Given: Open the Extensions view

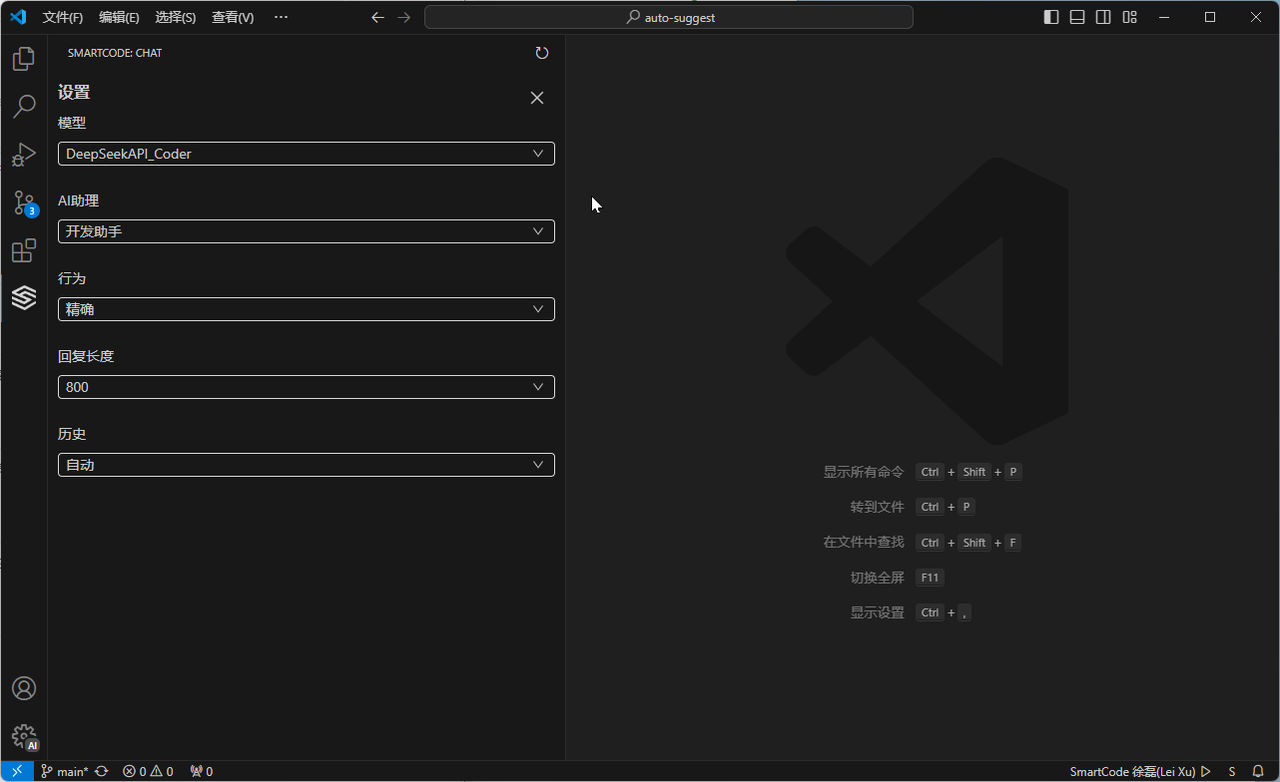Looking at the screenshot, I should [x=23, y=251].
